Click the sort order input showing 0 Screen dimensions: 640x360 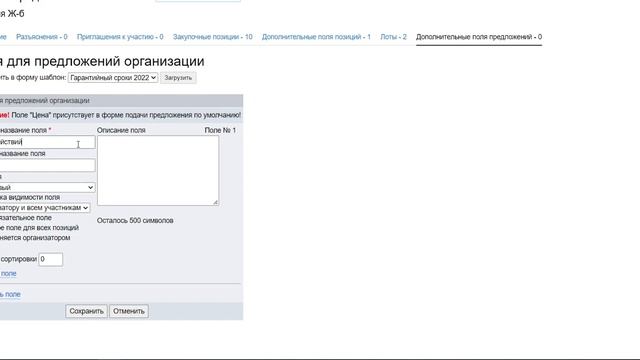pos(51,259)
